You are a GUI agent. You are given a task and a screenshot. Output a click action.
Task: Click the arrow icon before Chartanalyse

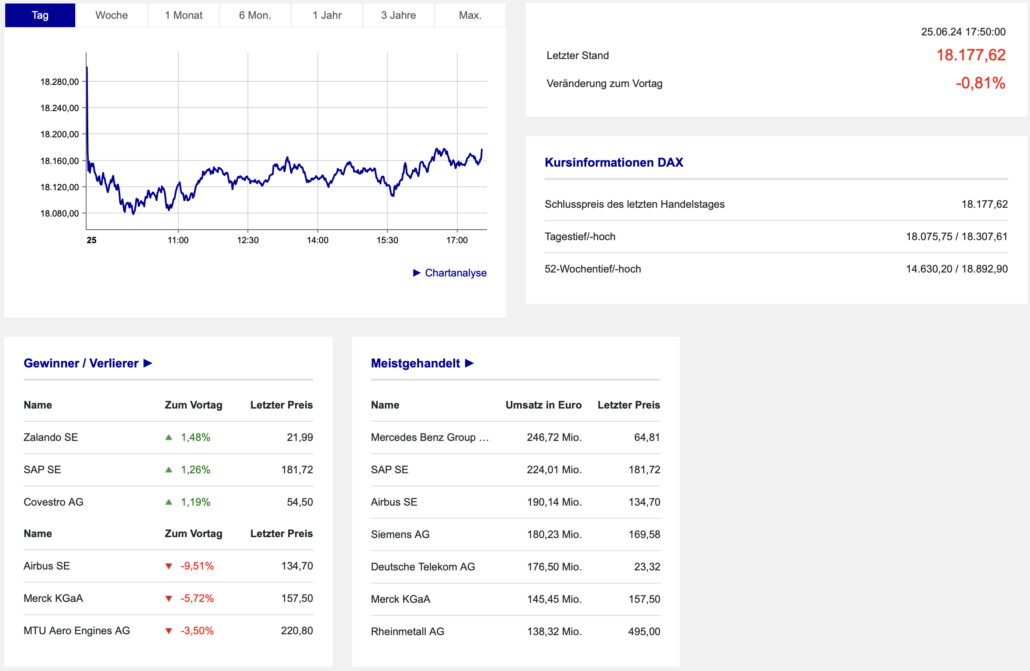(417, 273)
